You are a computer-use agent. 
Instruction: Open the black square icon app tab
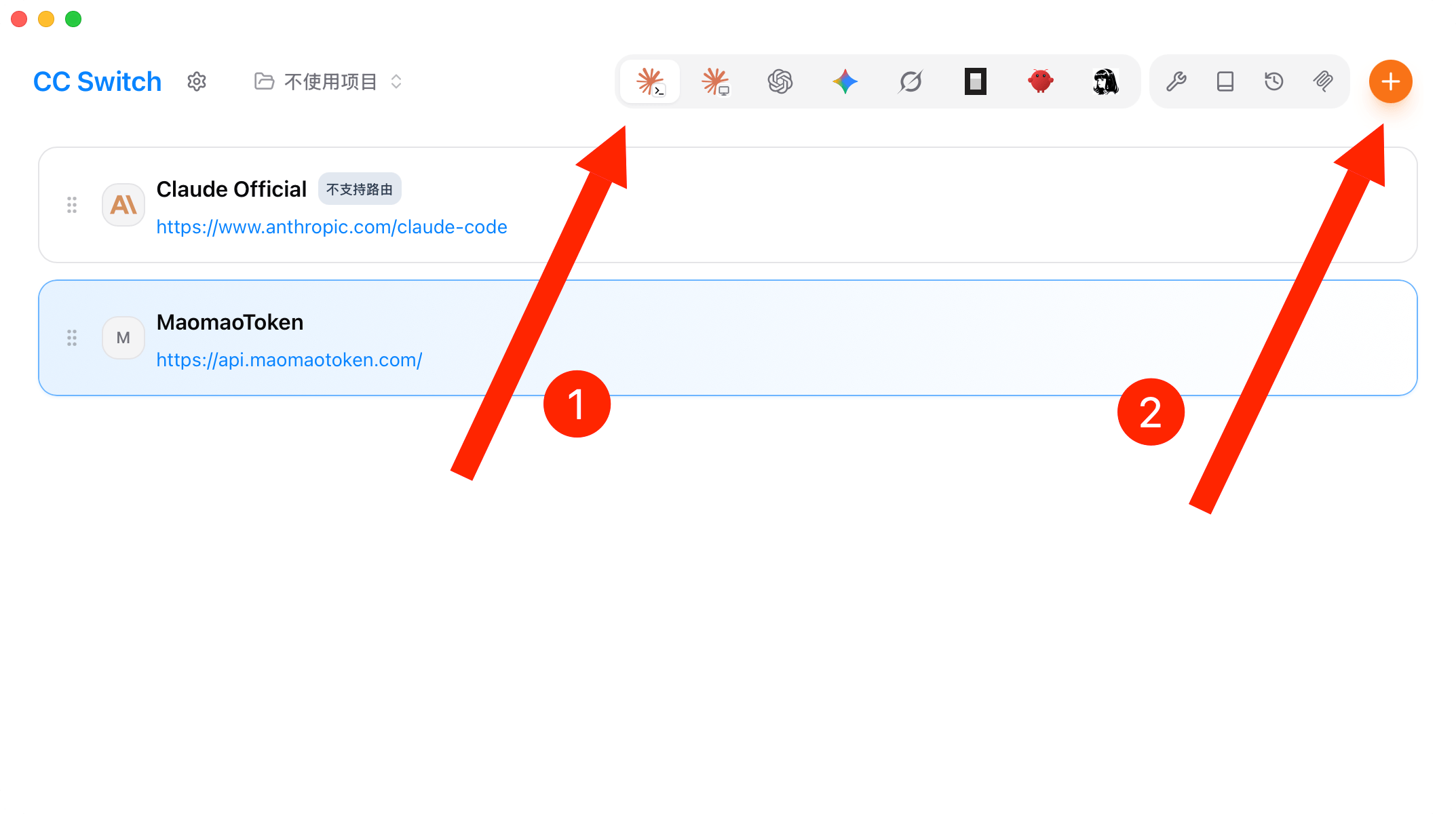976,82
